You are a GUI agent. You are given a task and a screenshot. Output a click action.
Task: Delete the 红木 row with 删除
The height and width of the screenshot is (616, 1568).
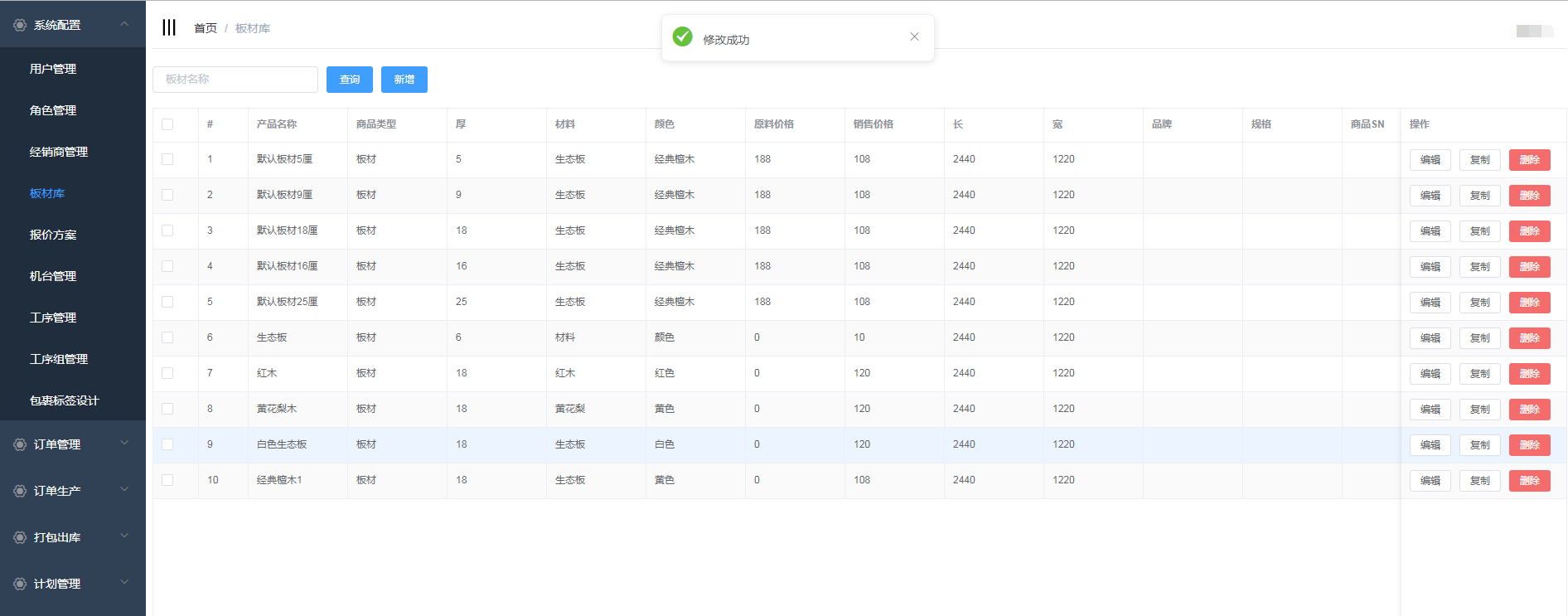click(1529, 374)
